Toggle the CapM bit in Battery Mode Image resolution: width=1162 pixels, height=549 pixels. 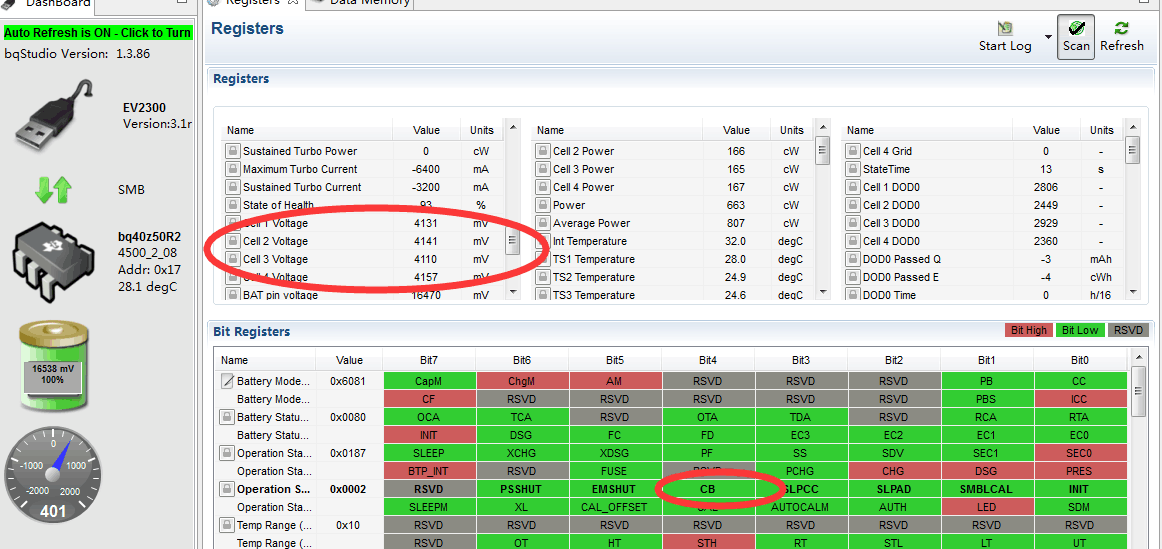point(429,382)
